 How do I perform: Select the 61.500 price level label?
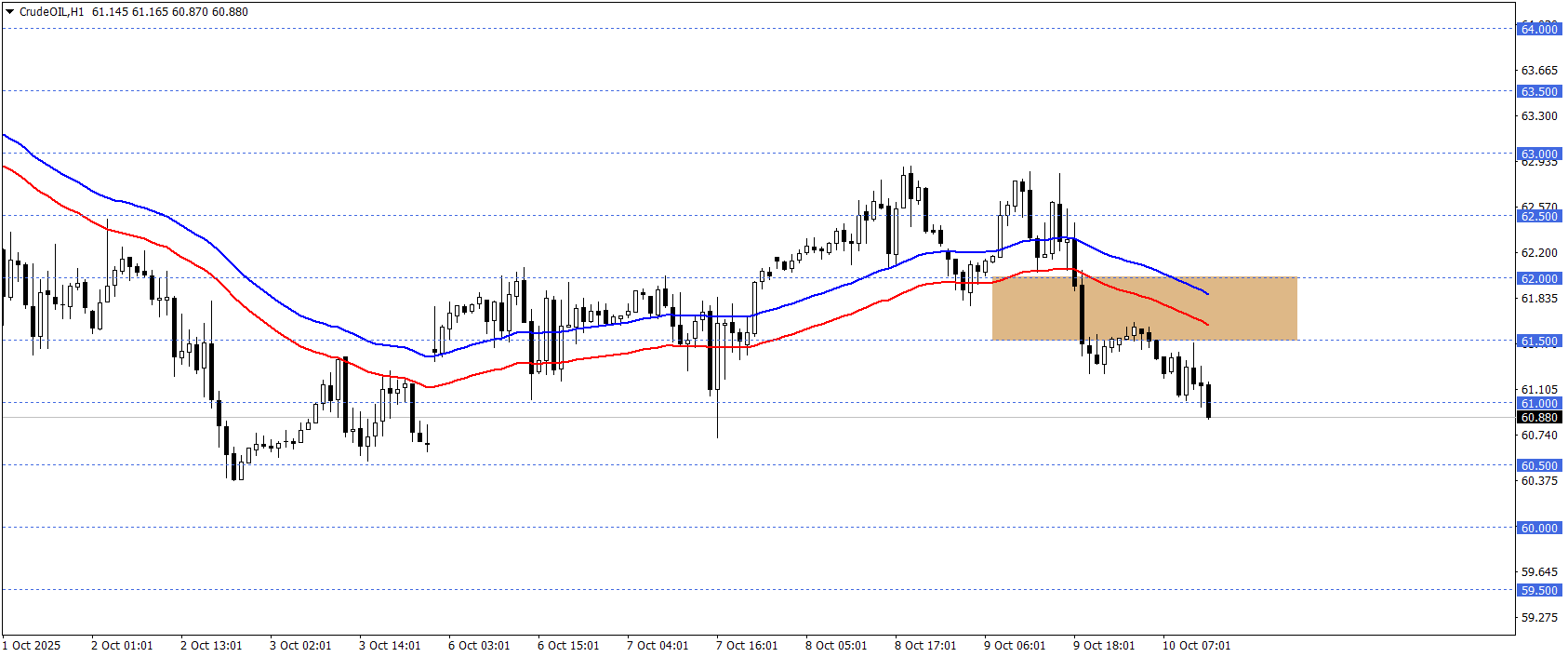[1539, 341]
